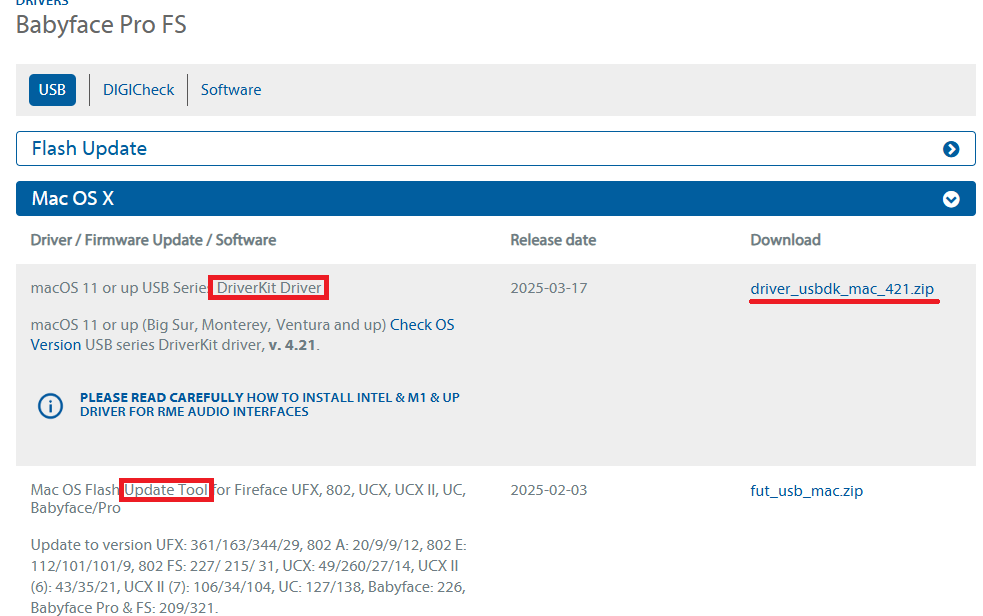This screenshot has width=983, height=616.
Task: Open the Check OS Version link
Action: click(x=243, y=335)
